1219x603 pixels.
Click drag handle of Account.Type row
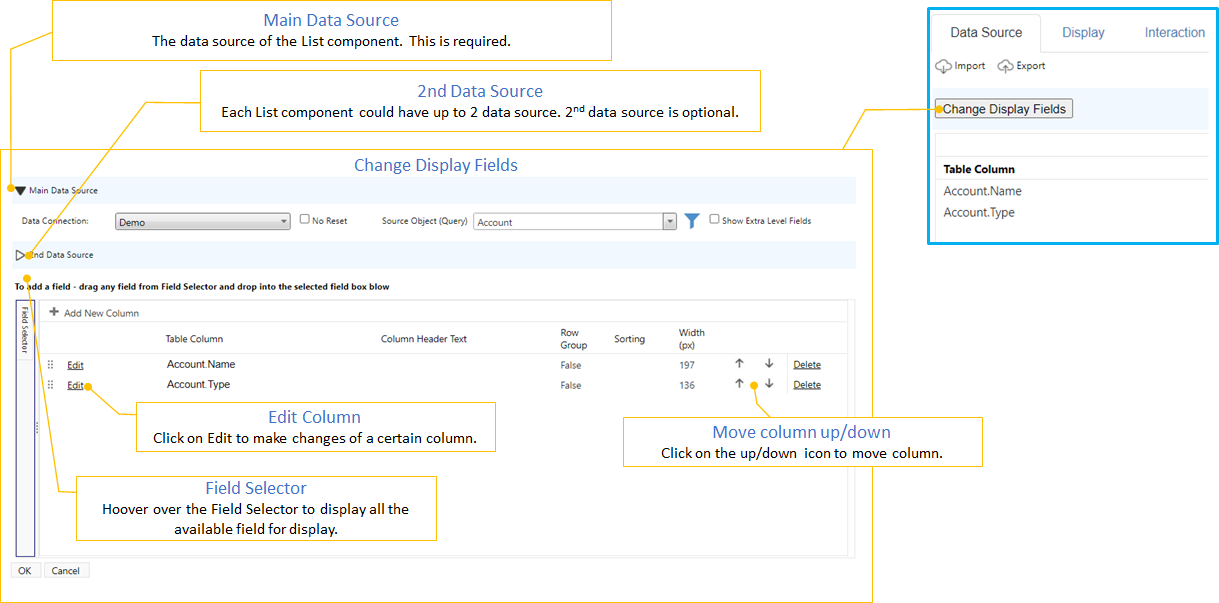click(51, 385)
